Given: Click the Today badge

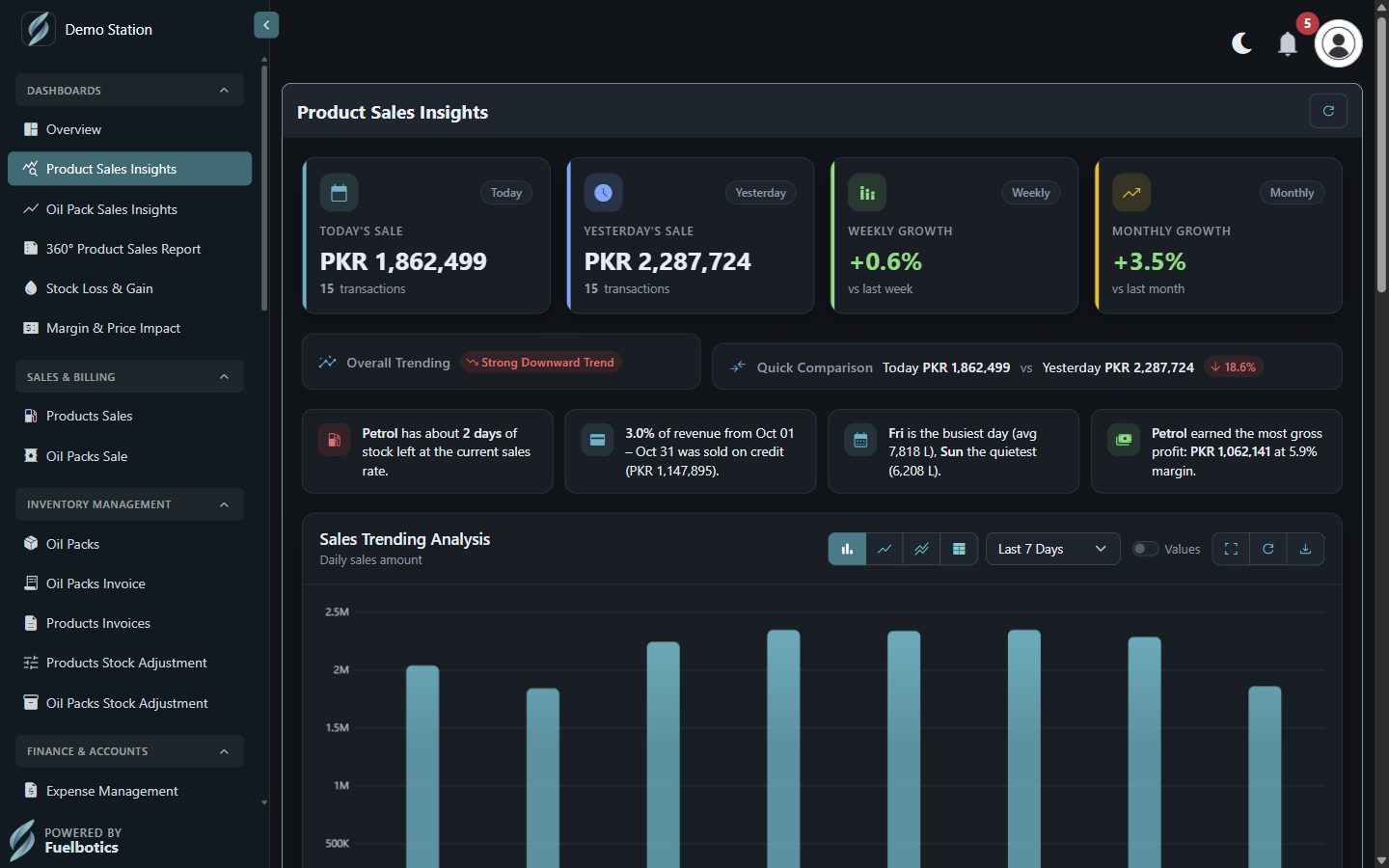Looking at the screenshot, I should (506, 193).
